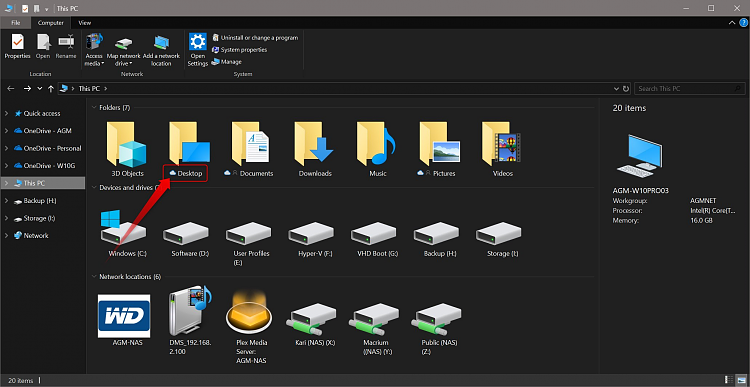The height and width of the screenshot is (387, 750).
Task: Click Add a network location
Action: click(161, 50)
